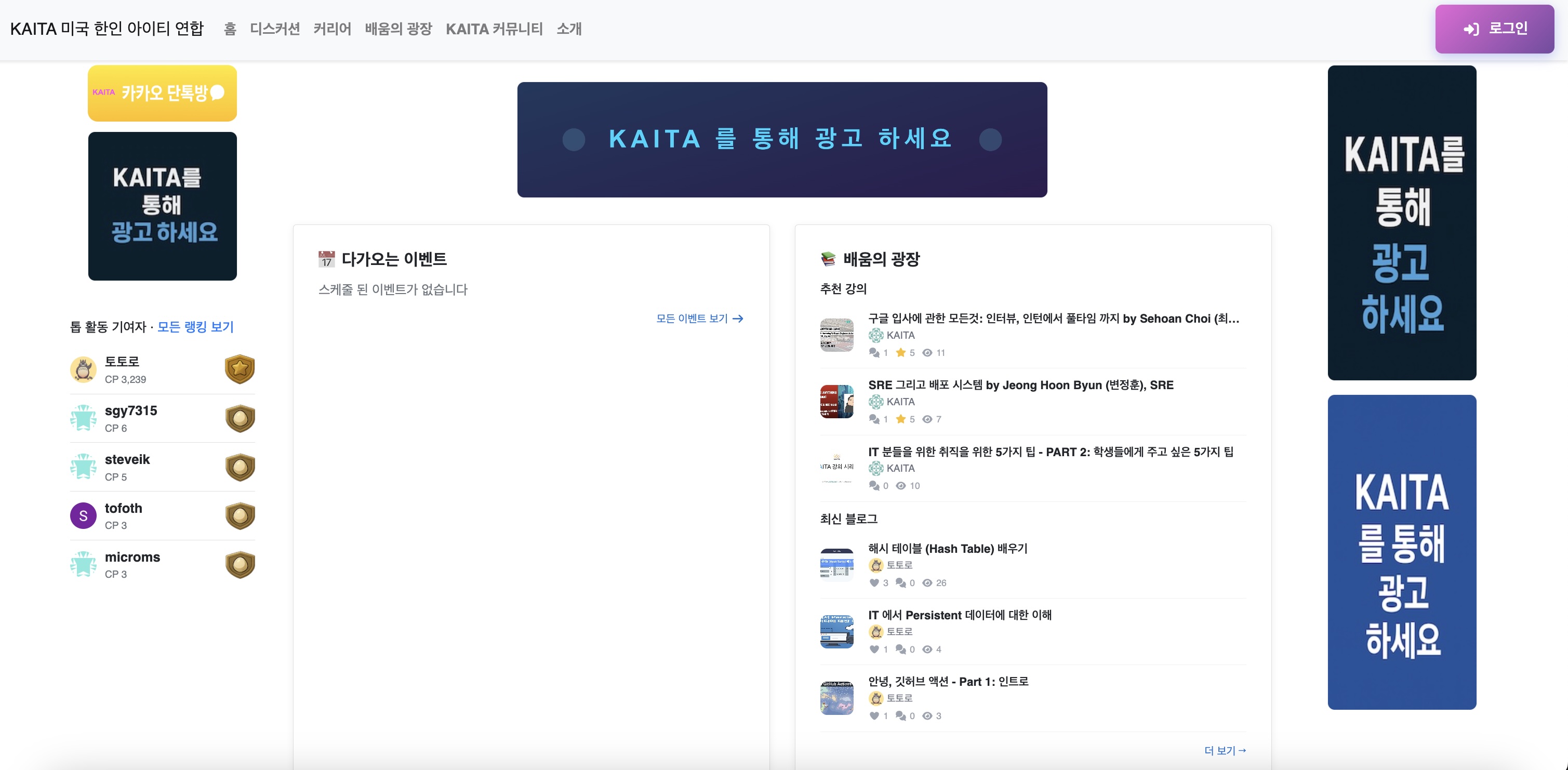Click the GitHub Actions blog post thumbnail

(837, 698)
